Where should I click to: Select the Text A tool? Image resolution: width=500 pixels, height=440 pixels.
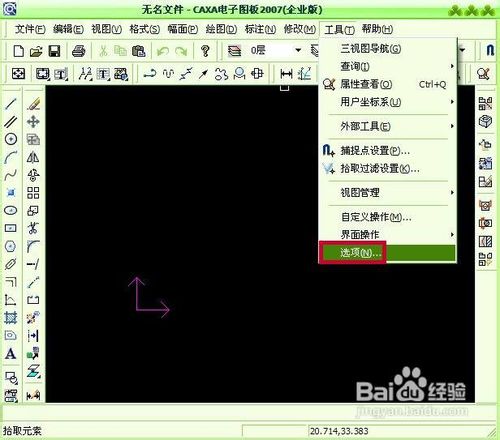coord(11,354)
